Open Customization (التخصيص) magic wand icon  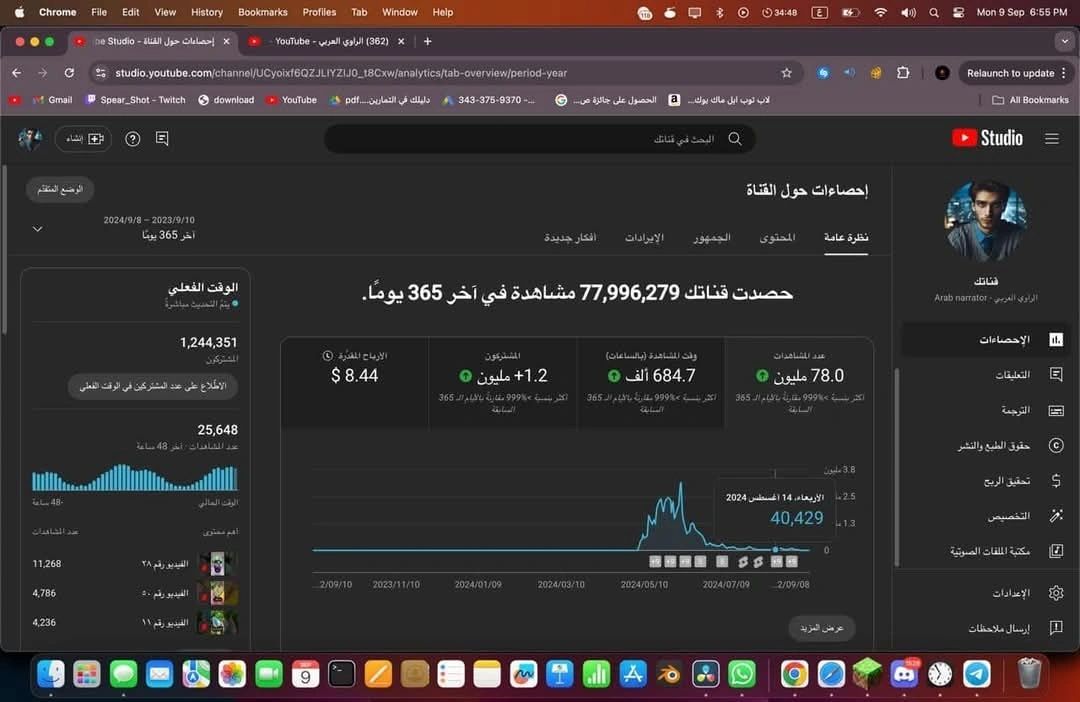(x=1055, y=516)
